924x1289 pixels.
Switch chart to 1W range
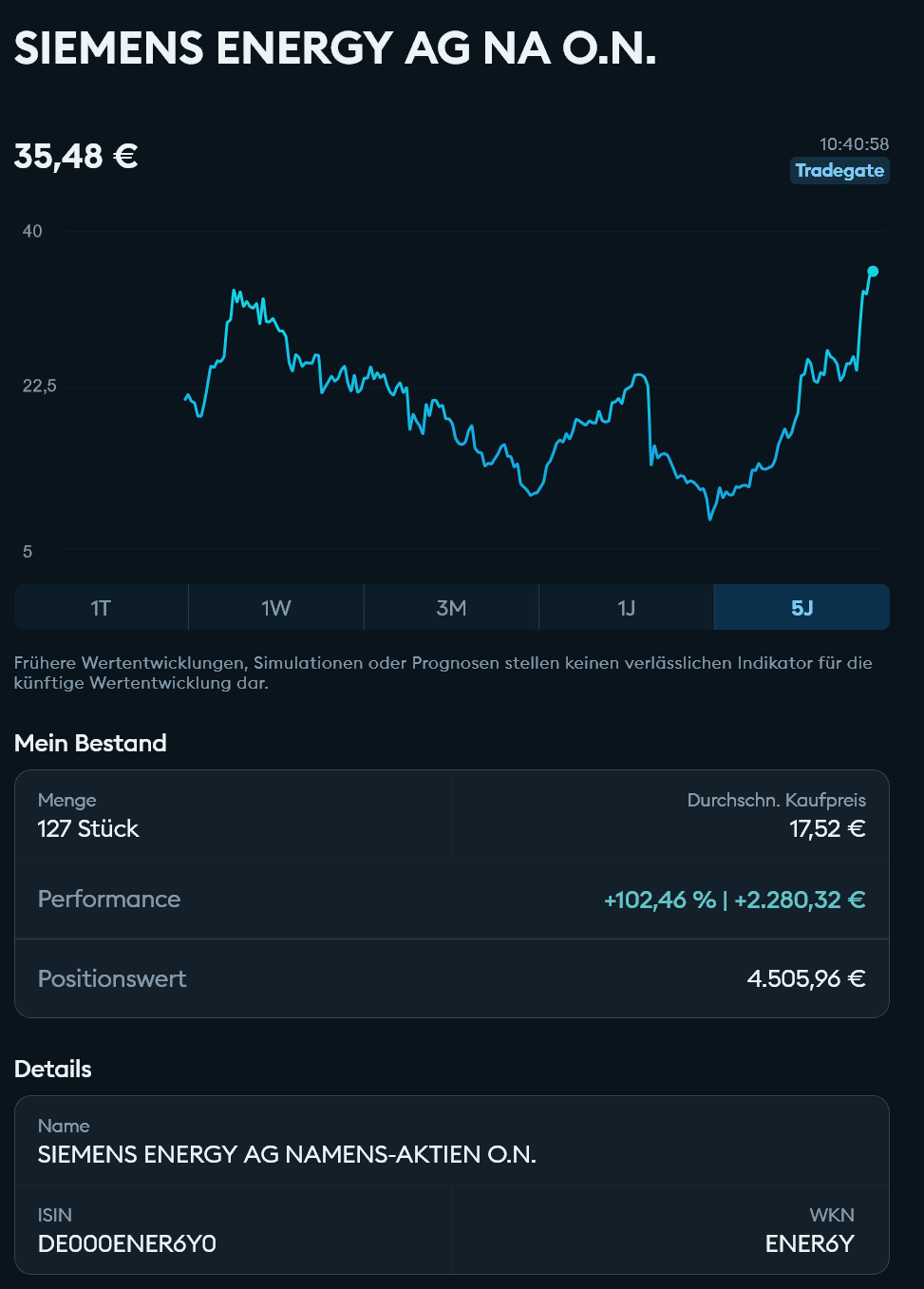(276, 608)
